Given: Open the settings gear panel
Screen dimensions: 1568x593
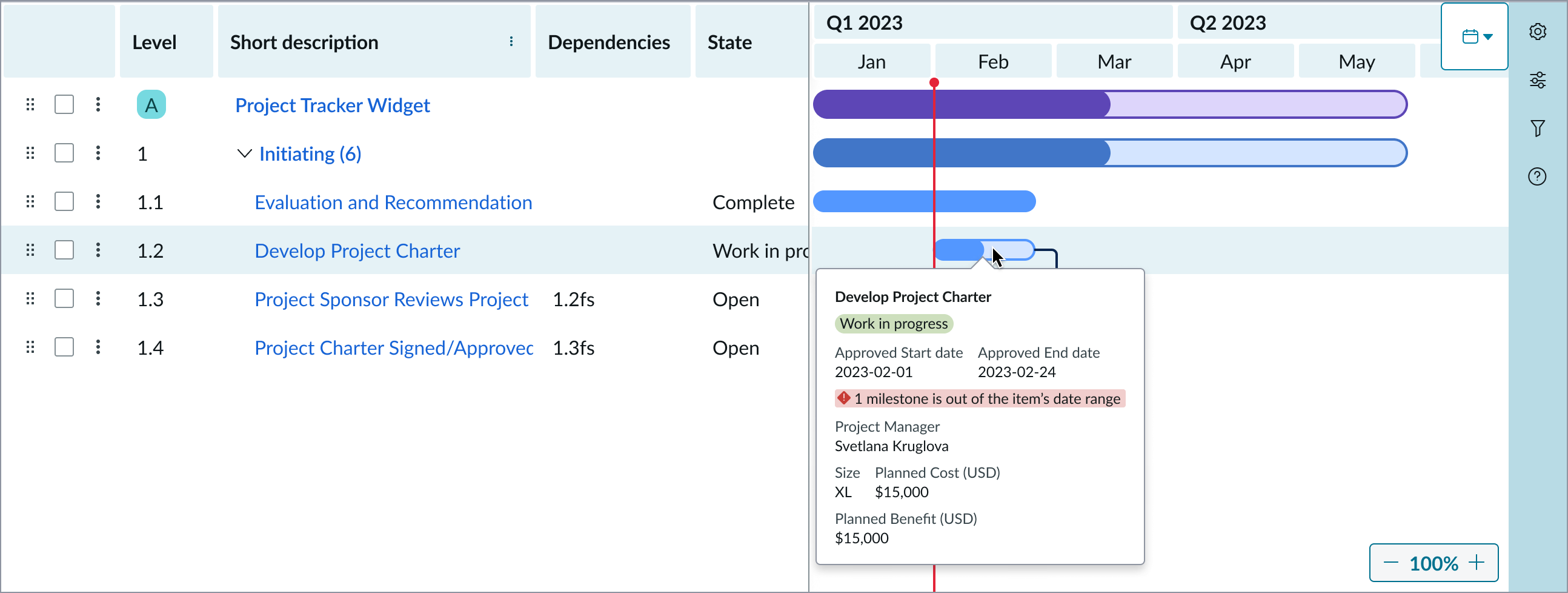Looking at the screenshot, I should point(1539,31).
